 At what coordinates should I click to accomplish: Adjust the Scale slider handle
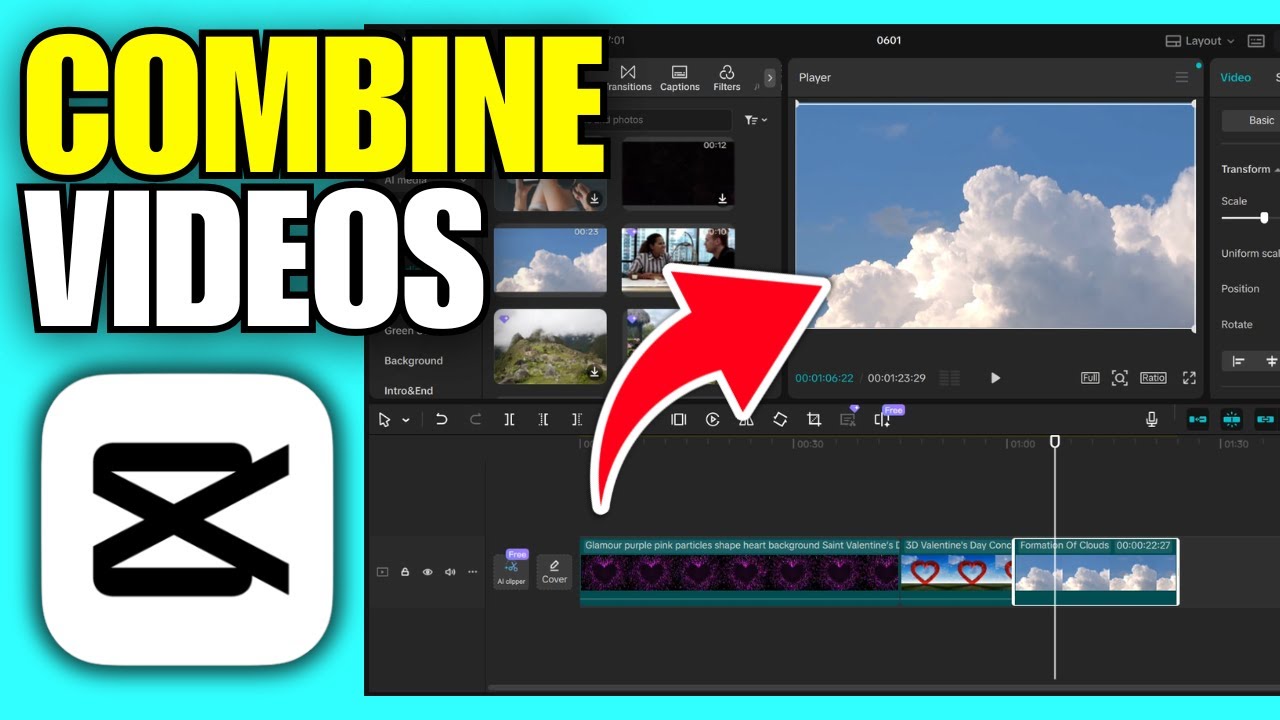(x=1264, y=217)
